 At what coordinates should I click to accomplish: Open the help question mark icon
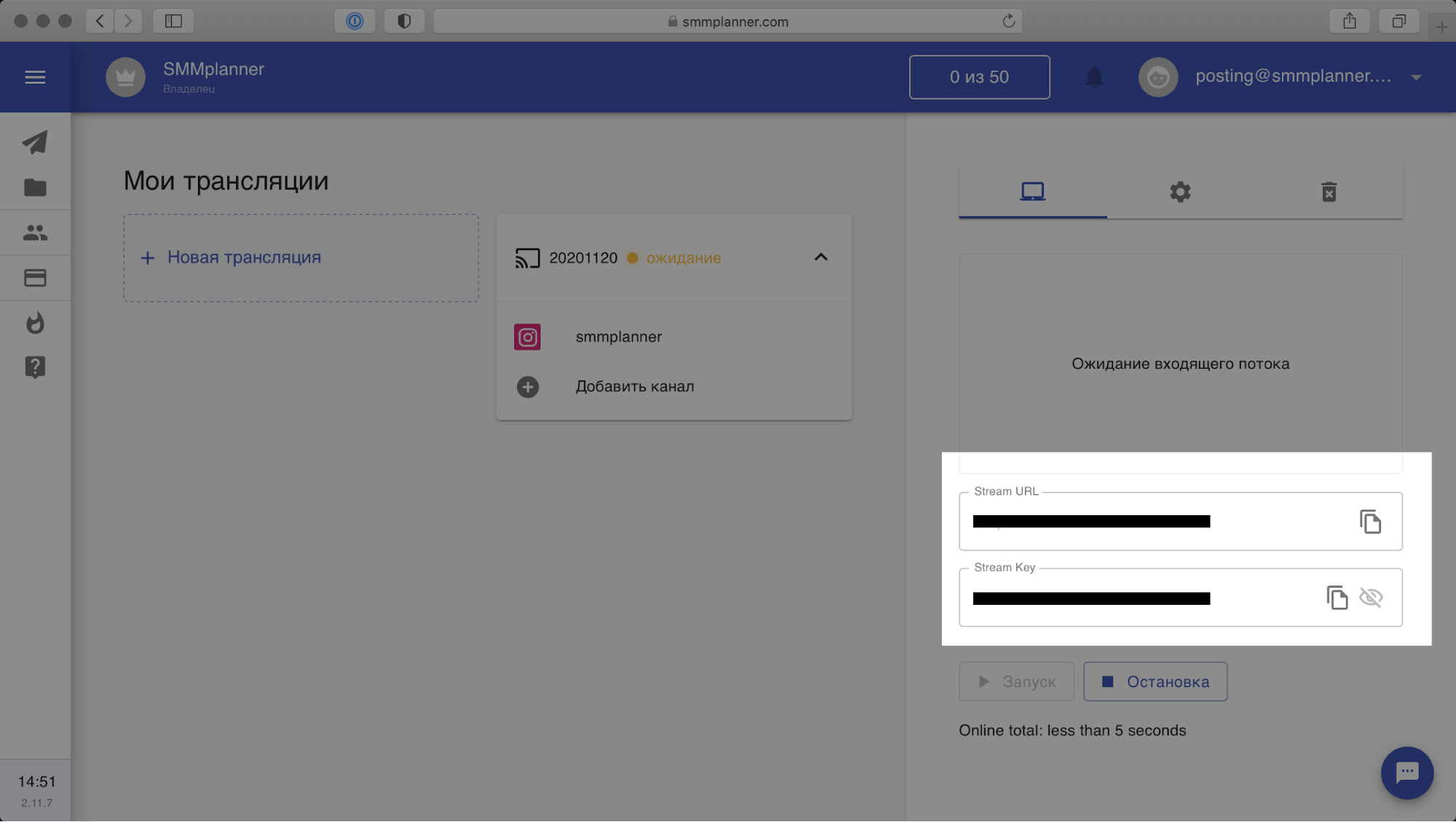(x=35, y=367)
